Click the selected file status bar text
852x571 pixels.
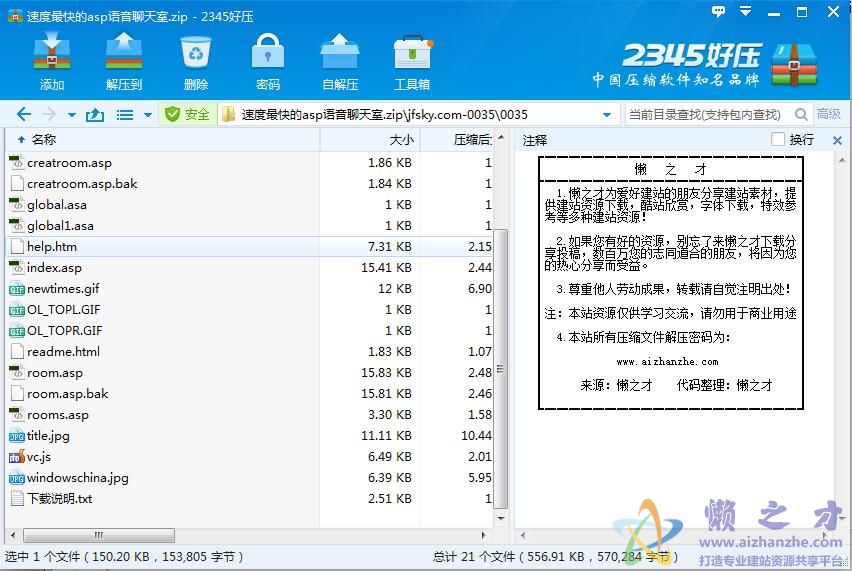tap(124, 557)
